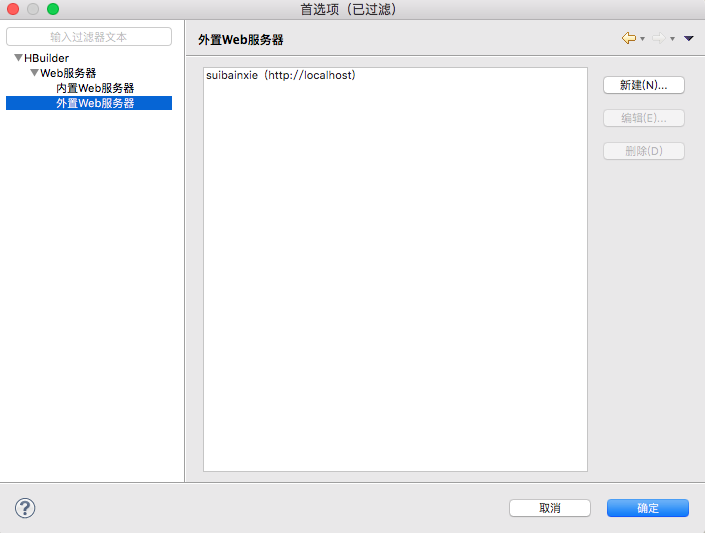
Task: Close the preferences window with red button
Action: coord(13,9)
